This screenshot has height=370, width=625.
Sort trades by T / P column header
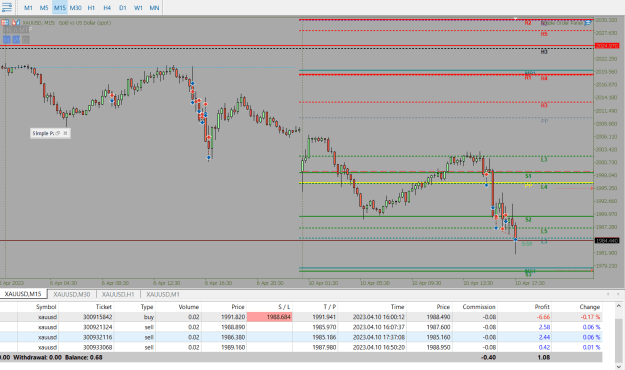pyautogui.click(x=329, y=307)
